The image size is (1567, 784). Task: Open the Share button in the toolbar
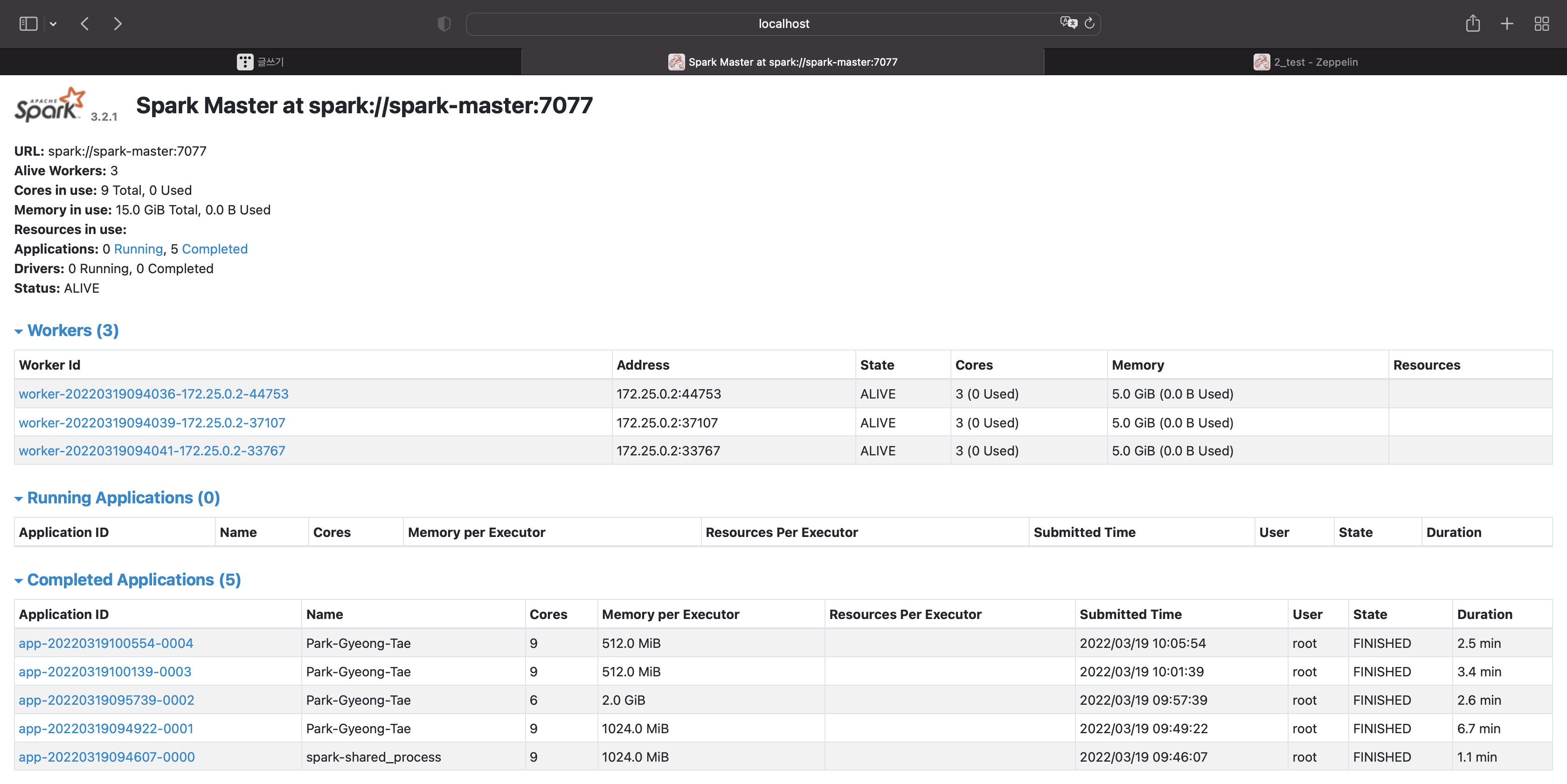coord(1473,23)
